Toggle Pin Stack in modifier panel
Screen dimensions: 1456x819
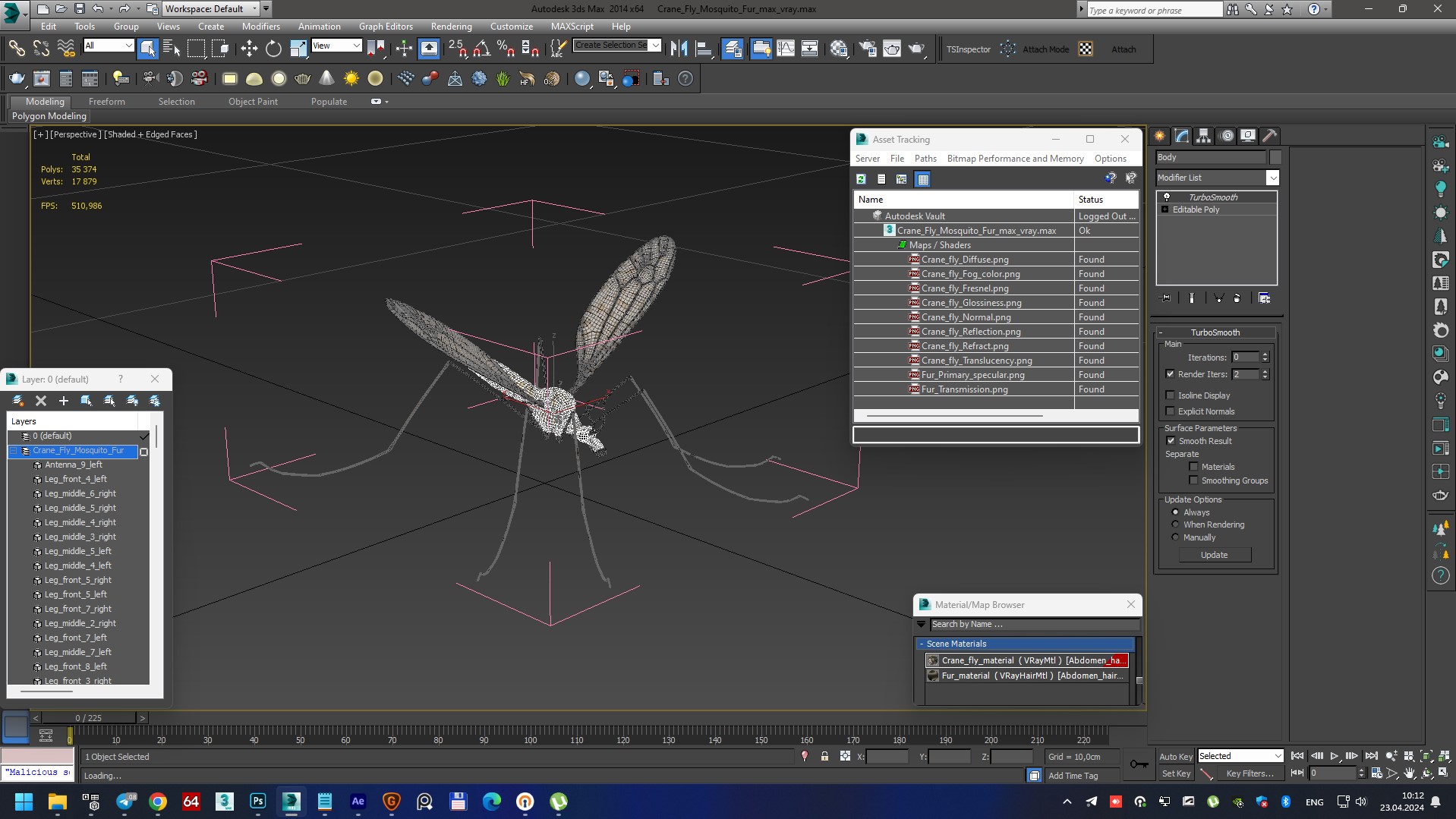(1166, 298)
